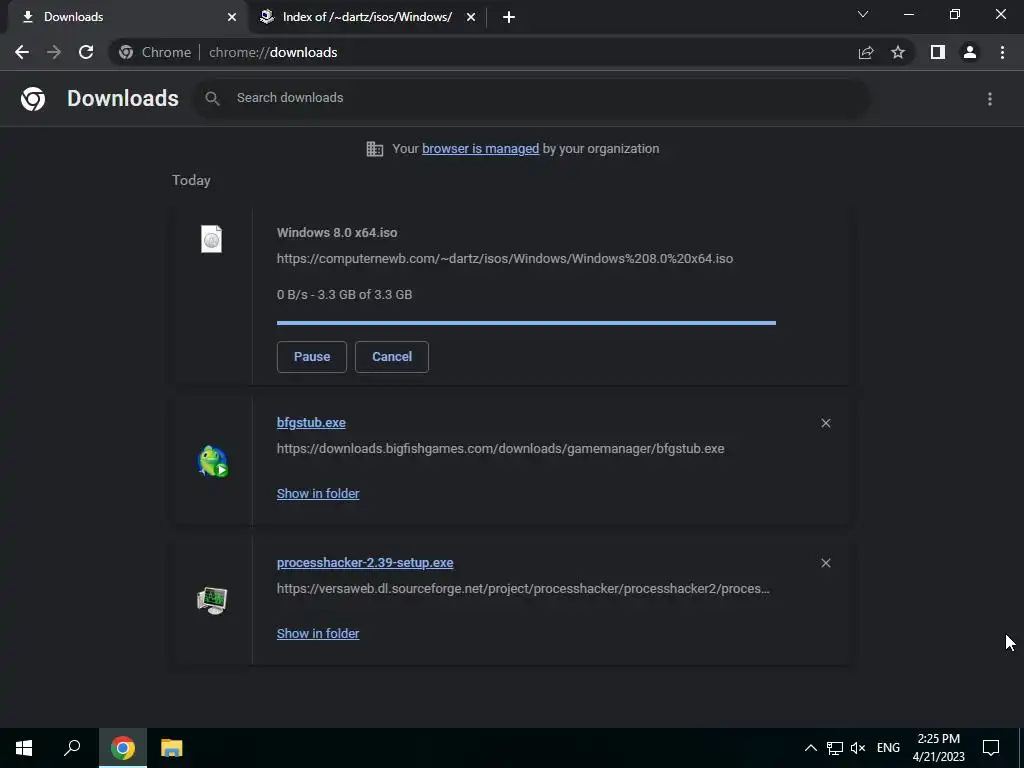The image size is (1024, 768).
Task: Click the bfgstub.exe Big Fish icon
Action: click(x=212, y=460)
